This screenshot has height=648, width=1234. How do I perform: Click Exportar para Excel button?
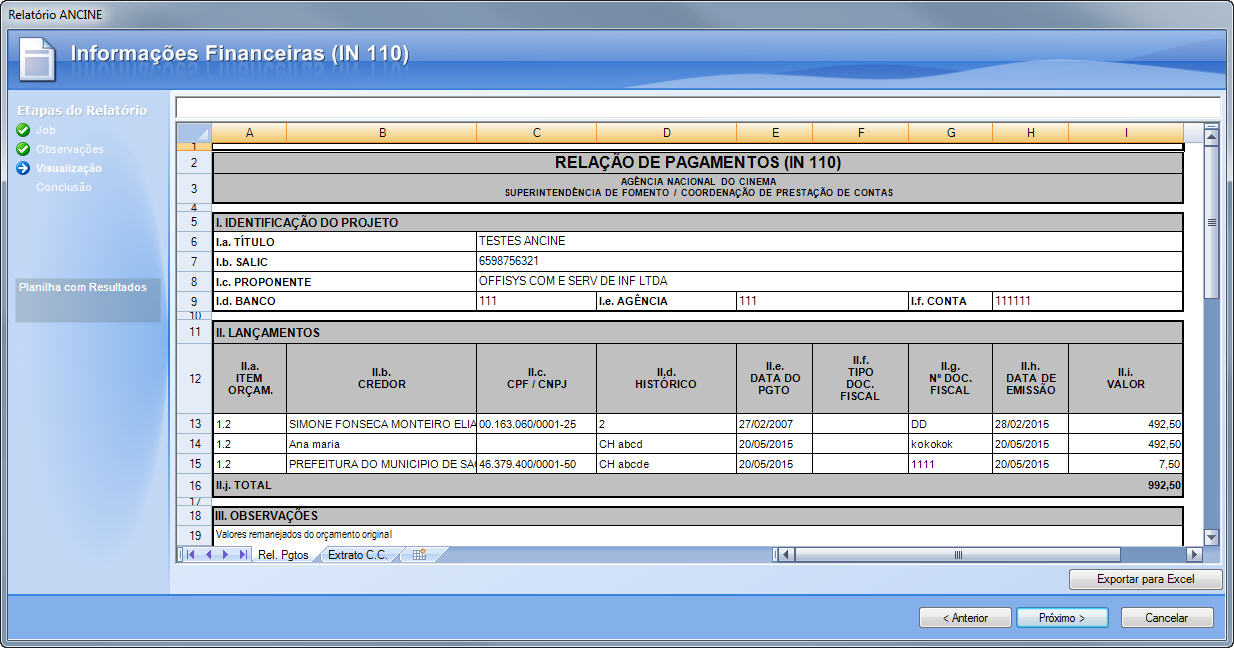1146,579
